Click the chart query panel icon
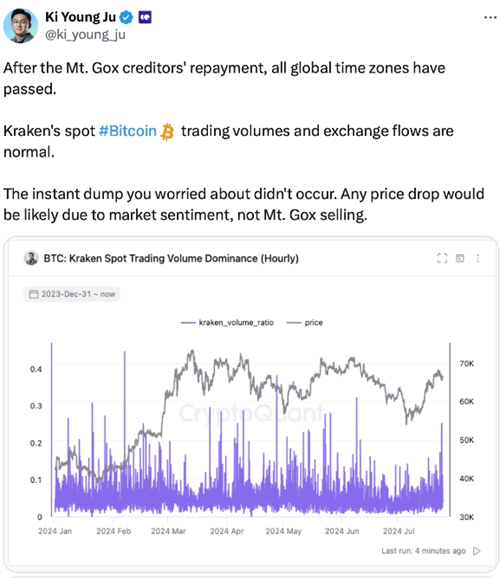The height and width of the screenshot is (578, 500). pyautogui.click(x=460, y=258)
